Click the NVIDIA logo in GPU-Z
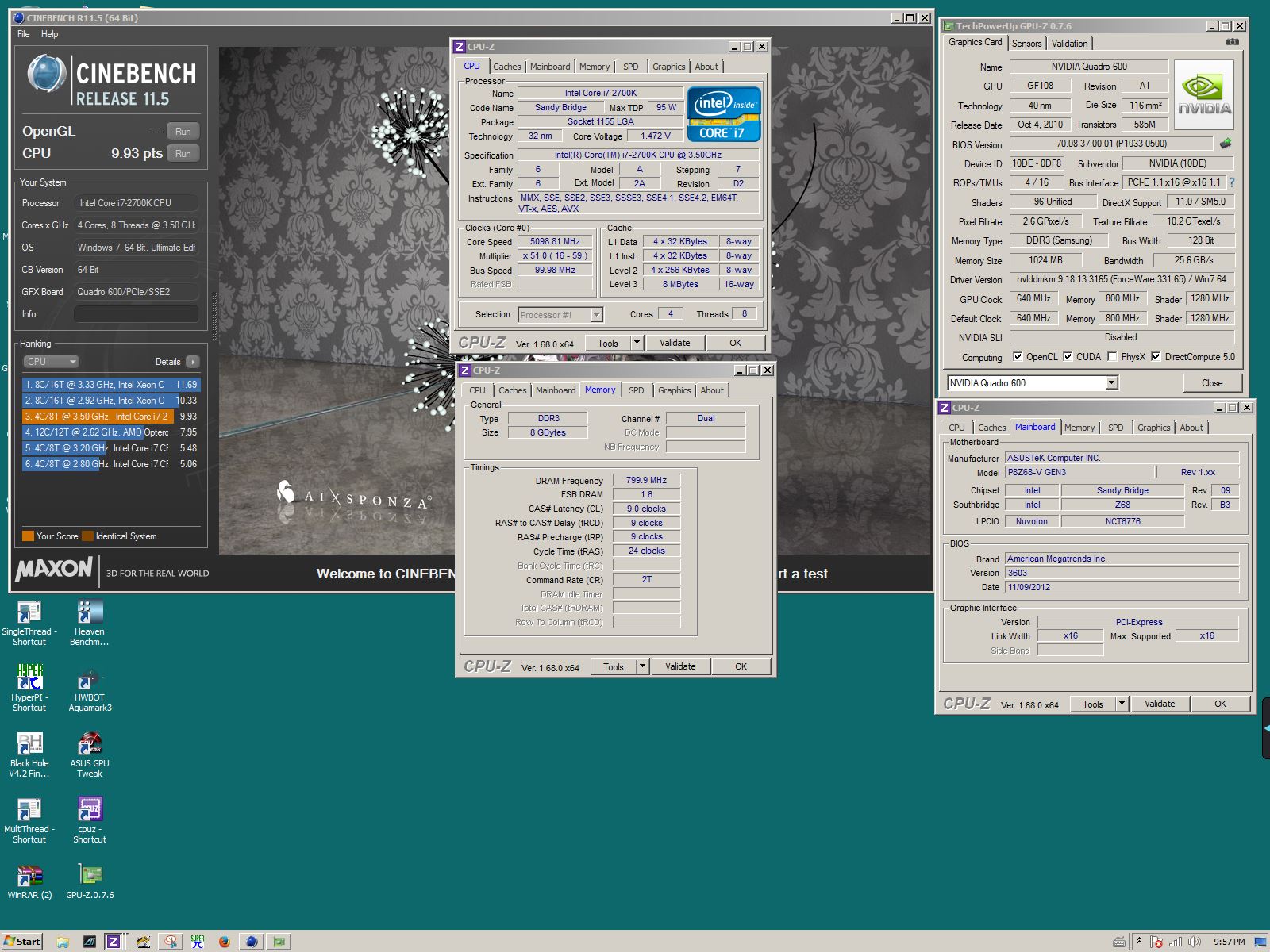Screen dimensions: 1270x952 tap(1204, 94)
